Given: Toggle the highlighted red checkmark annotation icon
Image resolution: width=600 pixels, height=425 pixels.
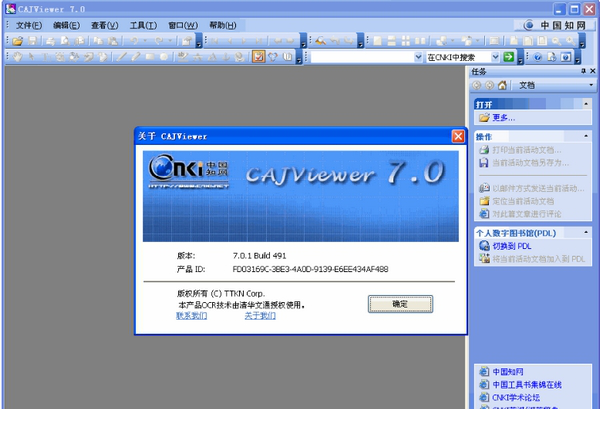Looking at the screenshot, I should pos(258,57).
